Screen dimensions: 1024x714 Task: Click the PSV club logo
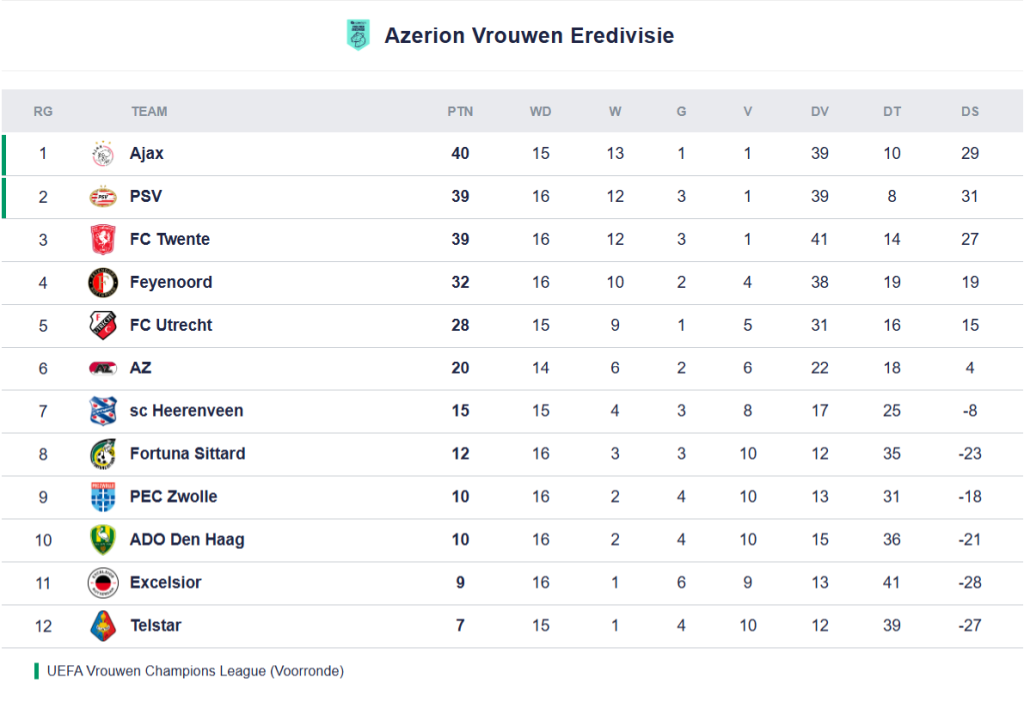coord(103,197)
